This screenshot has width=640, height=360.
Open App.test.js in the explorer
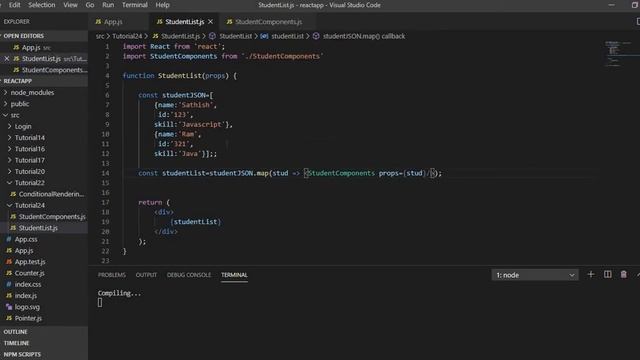pos(30,262)
